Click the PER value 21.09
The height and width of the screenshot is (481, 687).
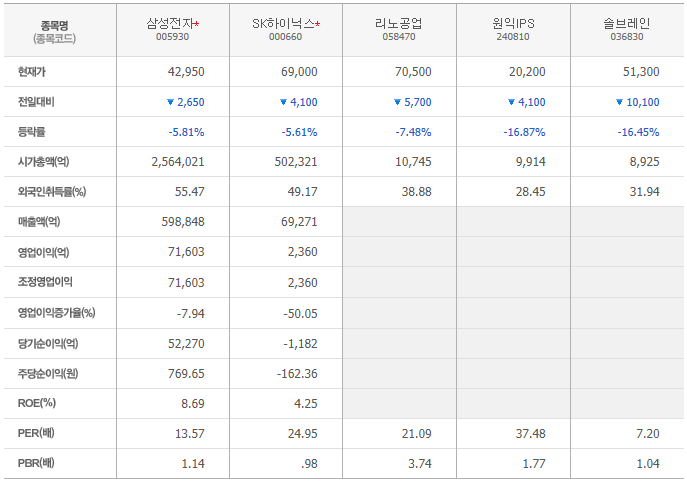tap(417, 434)
